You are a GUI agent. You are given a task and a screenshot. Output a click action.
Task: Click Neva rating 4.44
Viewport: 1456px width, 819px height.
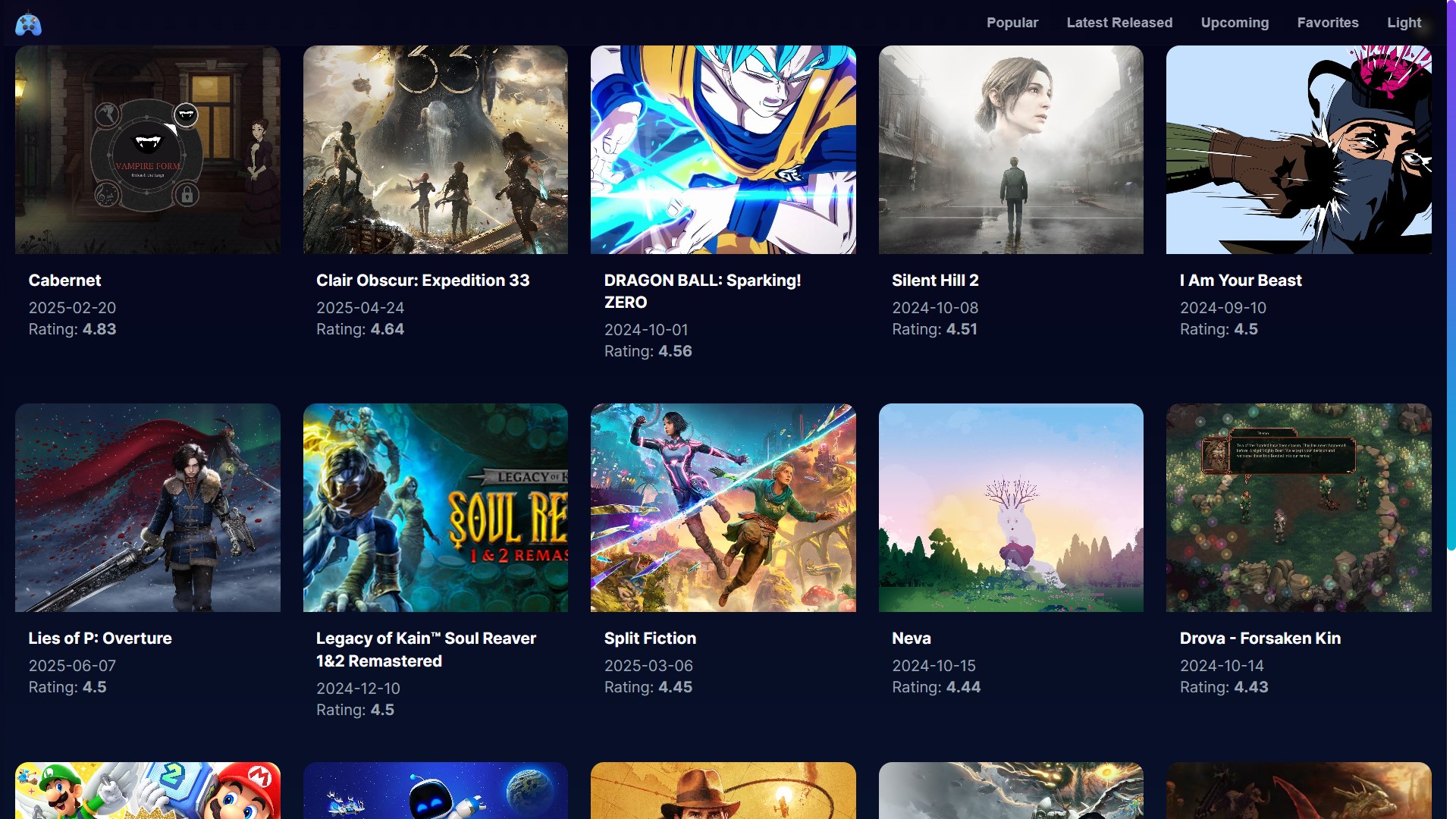tap(937, 687)
